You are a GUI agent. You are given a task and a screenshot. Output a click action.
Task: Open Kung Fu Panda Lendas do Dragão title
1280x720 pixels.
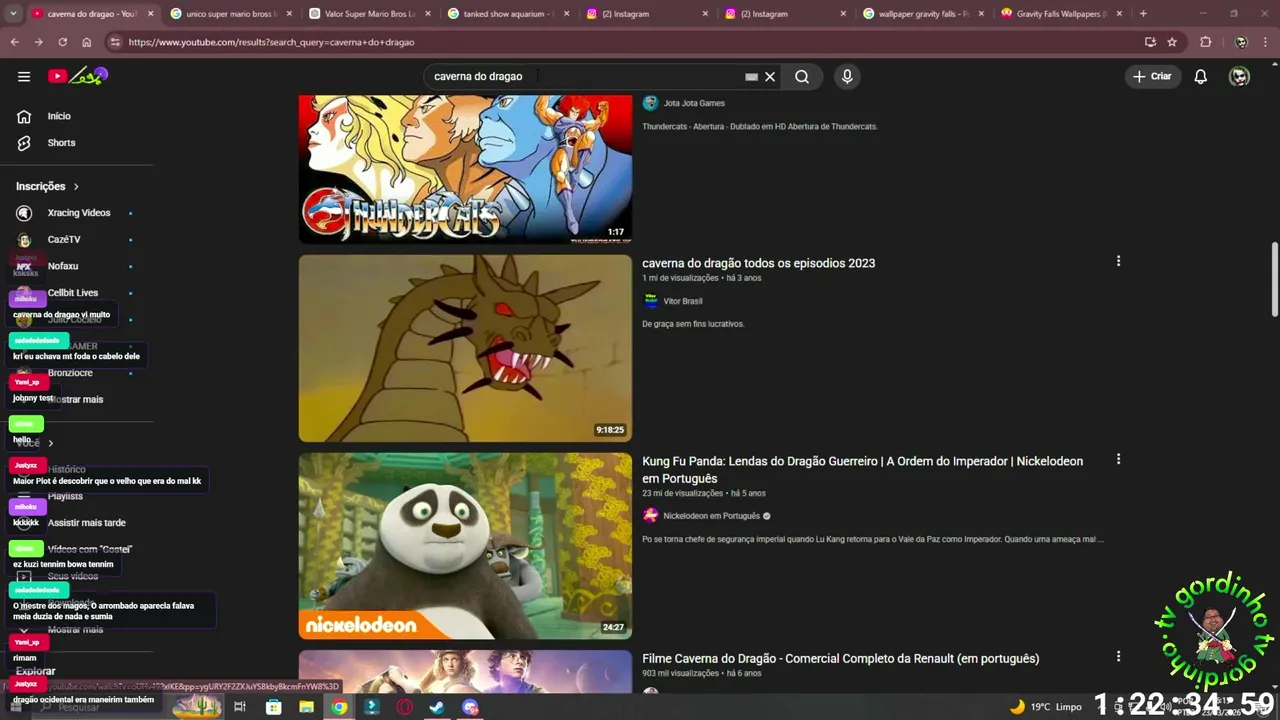[862, 470]
